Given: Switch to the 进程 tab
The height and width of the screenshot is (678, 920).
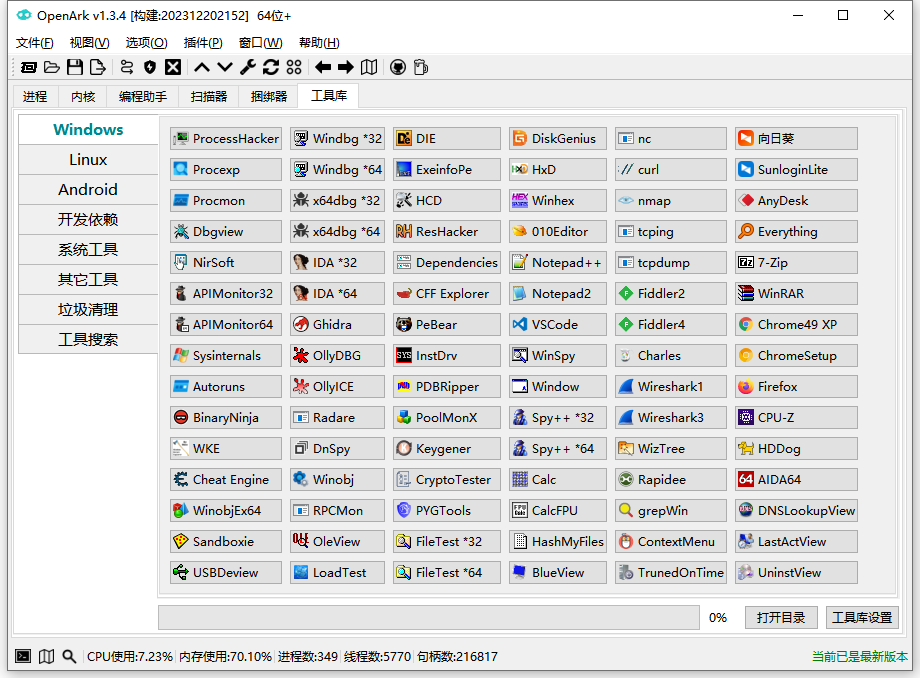Looking at the screenshot, I should tap(35, 97).
